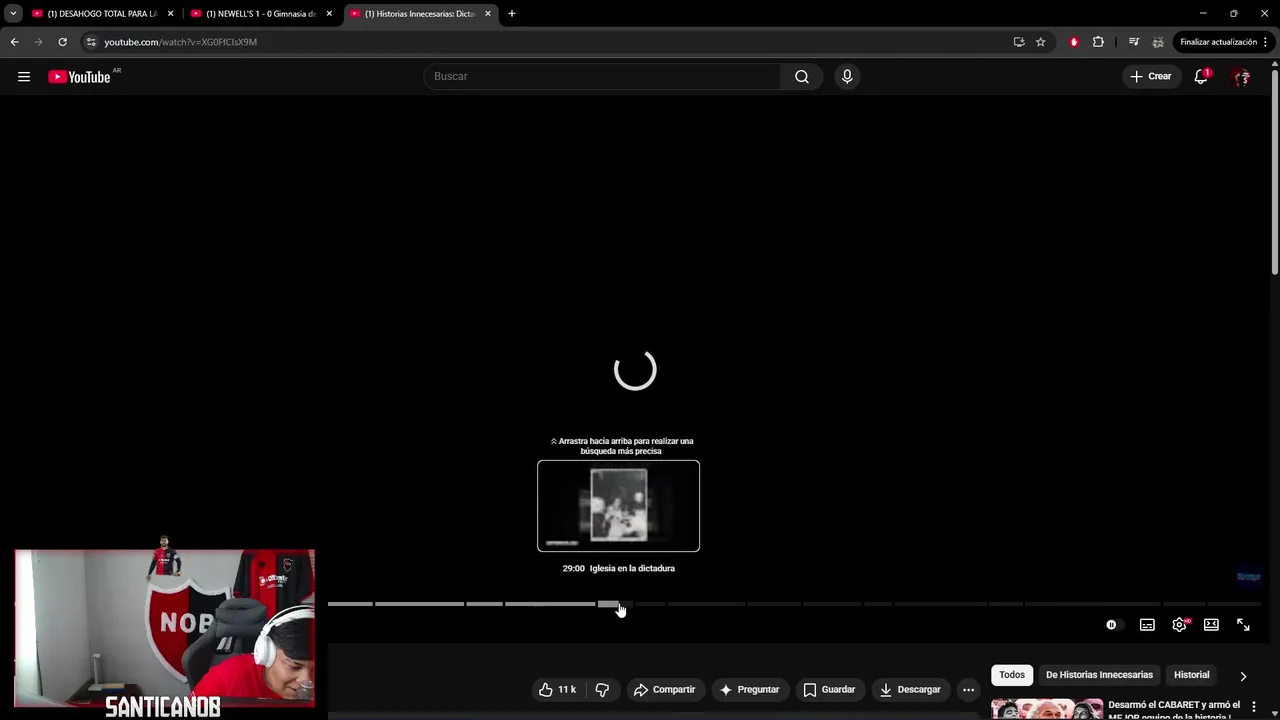Open the notifications bell
The width and height of the screenshot is (1280, 720).
coord(1201,77)
